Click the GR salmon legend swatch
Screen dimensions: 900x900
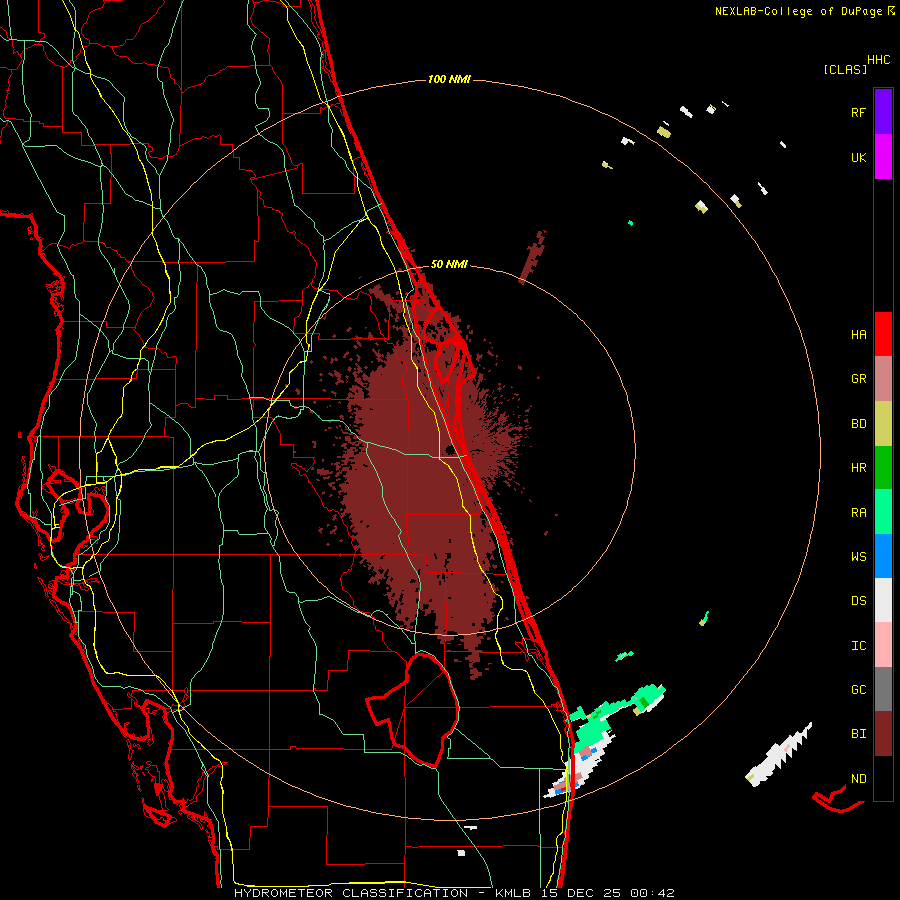pos(883,379)
